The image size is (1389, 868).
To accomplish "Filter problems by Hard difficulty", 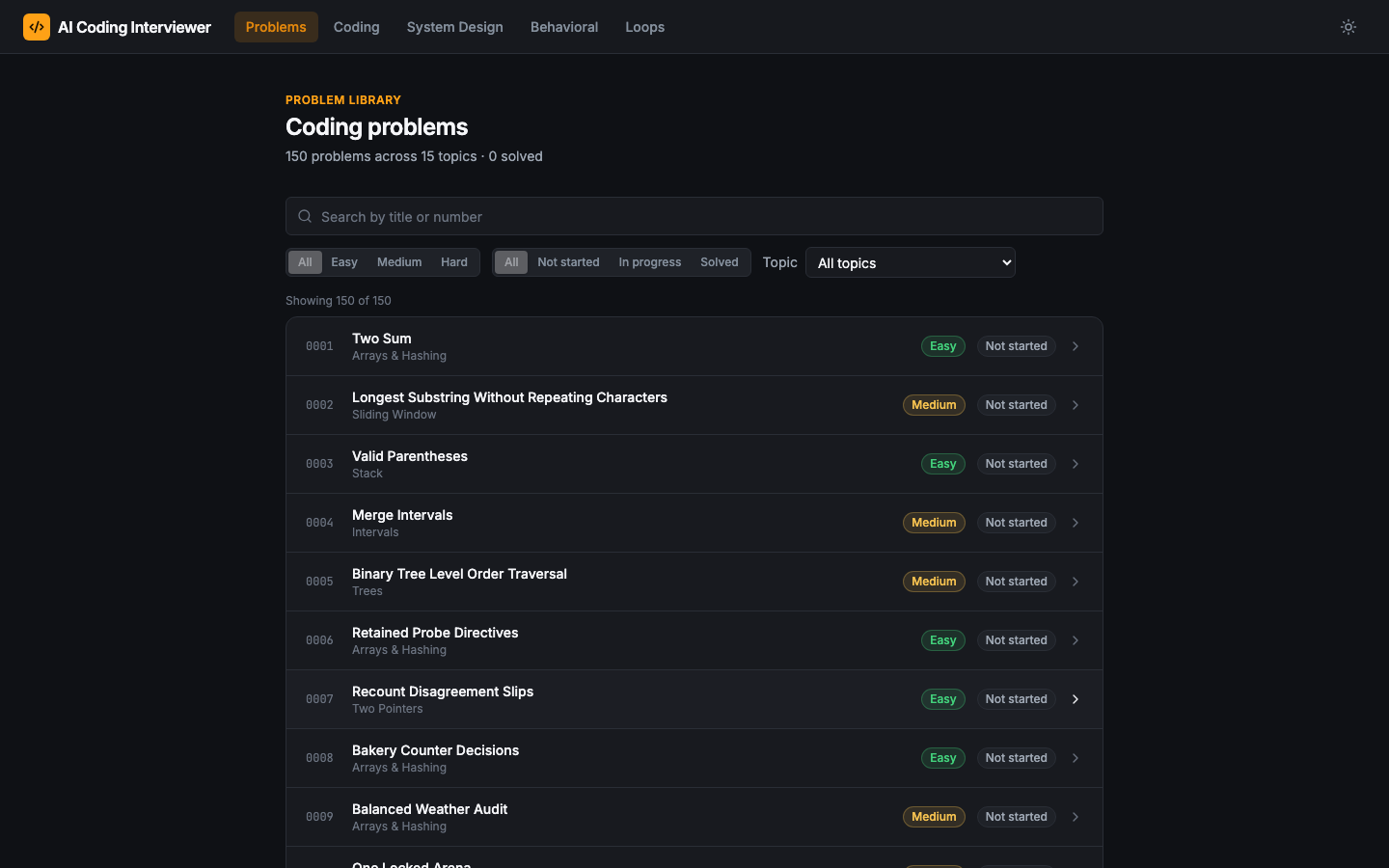I will 454,262.
